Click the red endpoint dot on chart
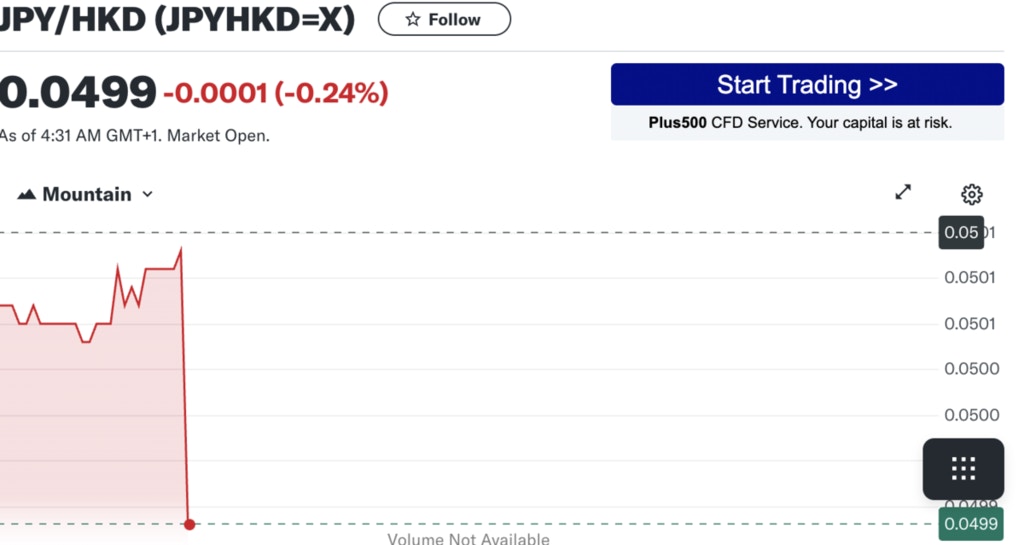Image resolution: width=1024 pixels, height=545 pixels. pos(190,524)
